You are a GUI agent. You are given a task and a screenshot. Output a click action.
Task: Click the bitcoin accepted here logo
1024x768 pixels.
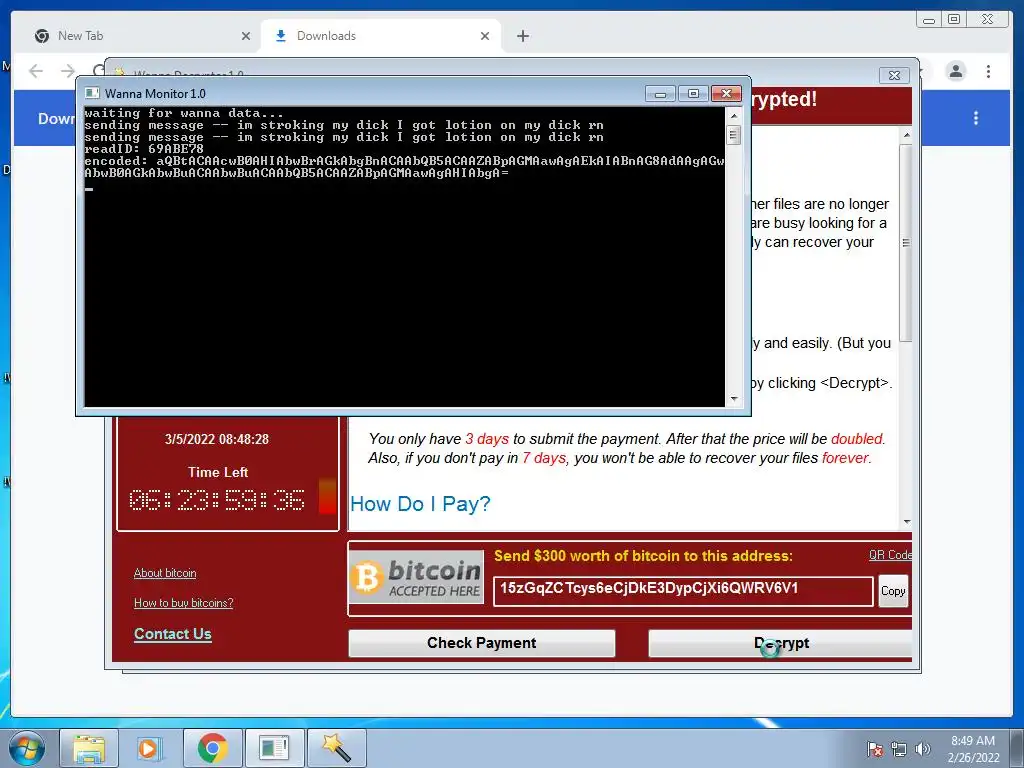416,577
